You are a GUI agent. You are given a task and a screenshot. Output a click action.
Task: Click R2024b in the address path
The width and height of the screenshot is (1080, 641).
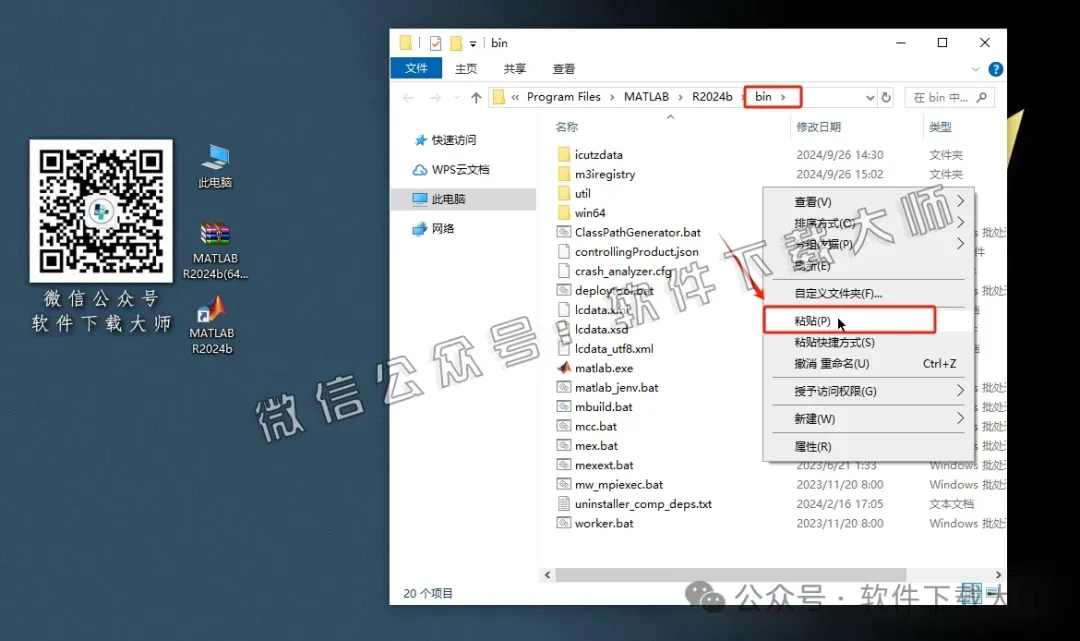point(712,97)
